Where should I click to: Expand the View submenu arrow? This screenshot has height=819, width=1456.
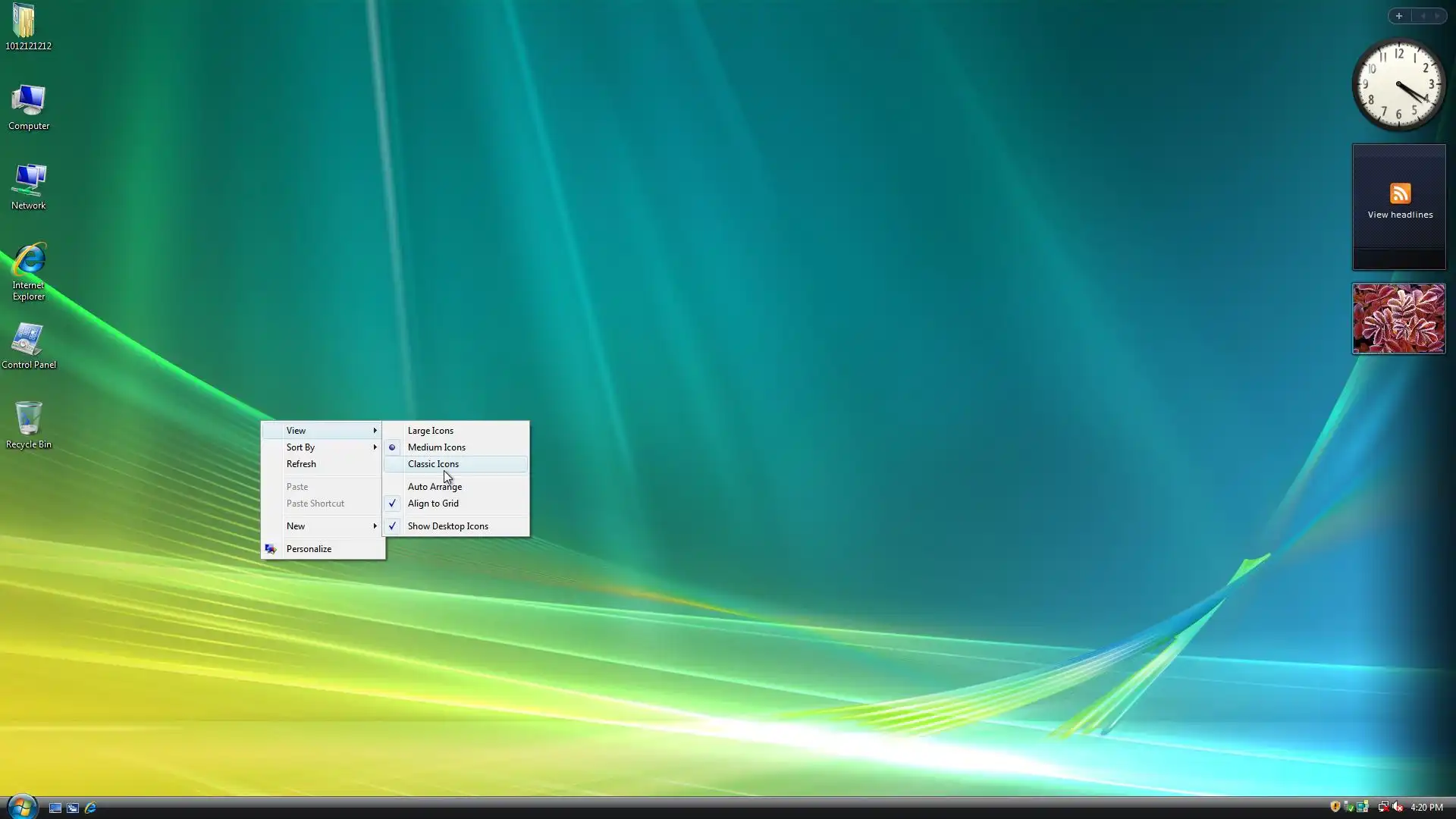(375, 431)
